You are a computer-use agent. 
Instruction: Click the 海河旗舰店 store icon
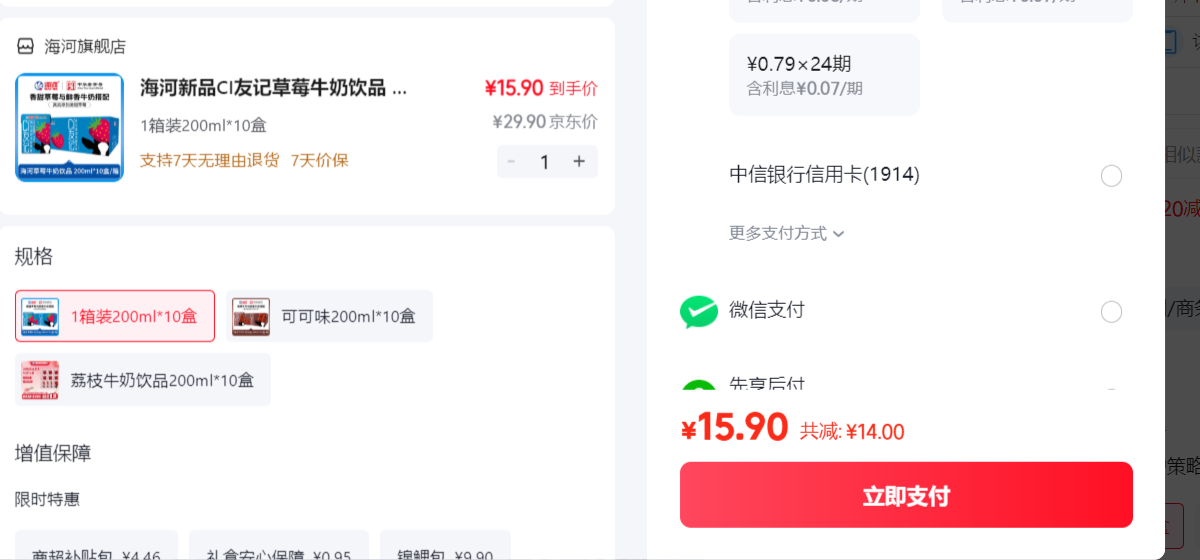[x=25, y=47]
